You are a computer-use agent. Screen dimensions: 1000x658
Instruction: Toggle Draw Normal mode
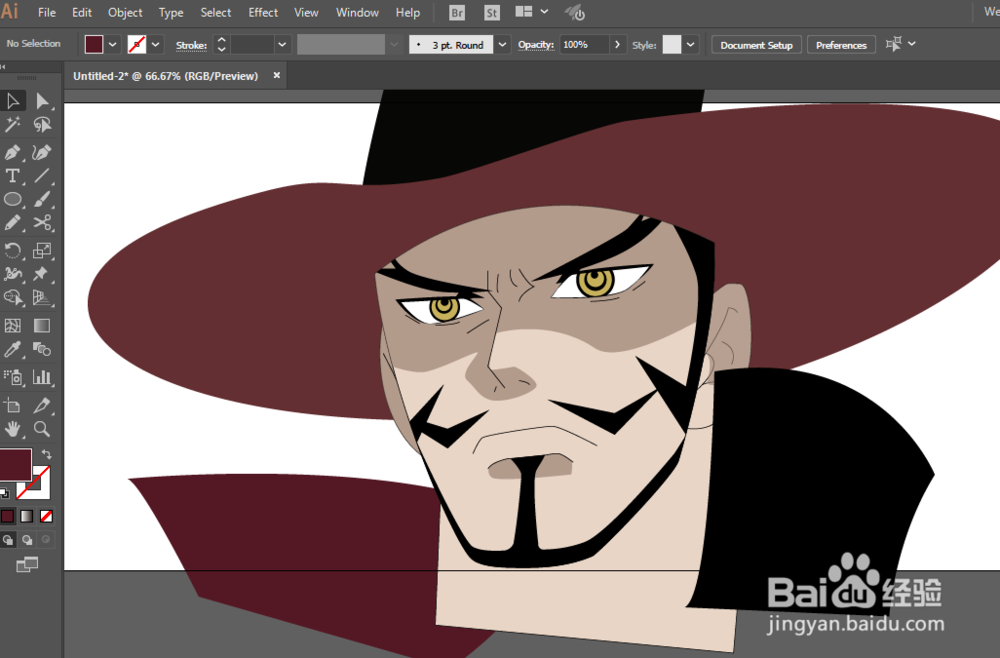[8, 540]
